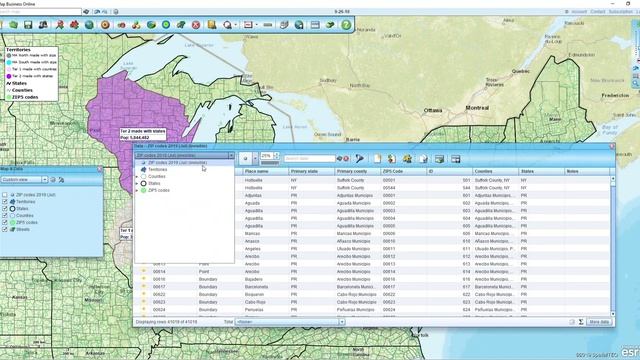Select ZIP5 codes entry in dataset dropdown list

[x=159, y=191]
